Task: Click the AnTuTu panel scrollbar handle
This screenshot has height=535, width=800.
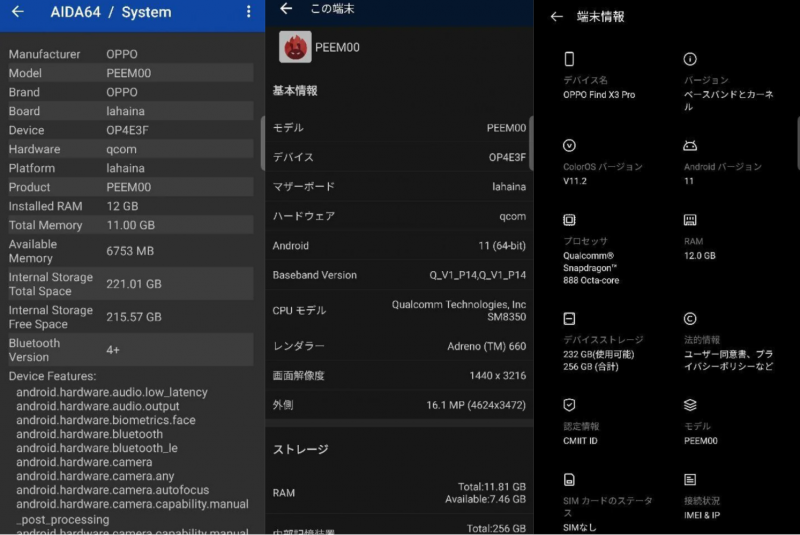Action: pos(531,143)
